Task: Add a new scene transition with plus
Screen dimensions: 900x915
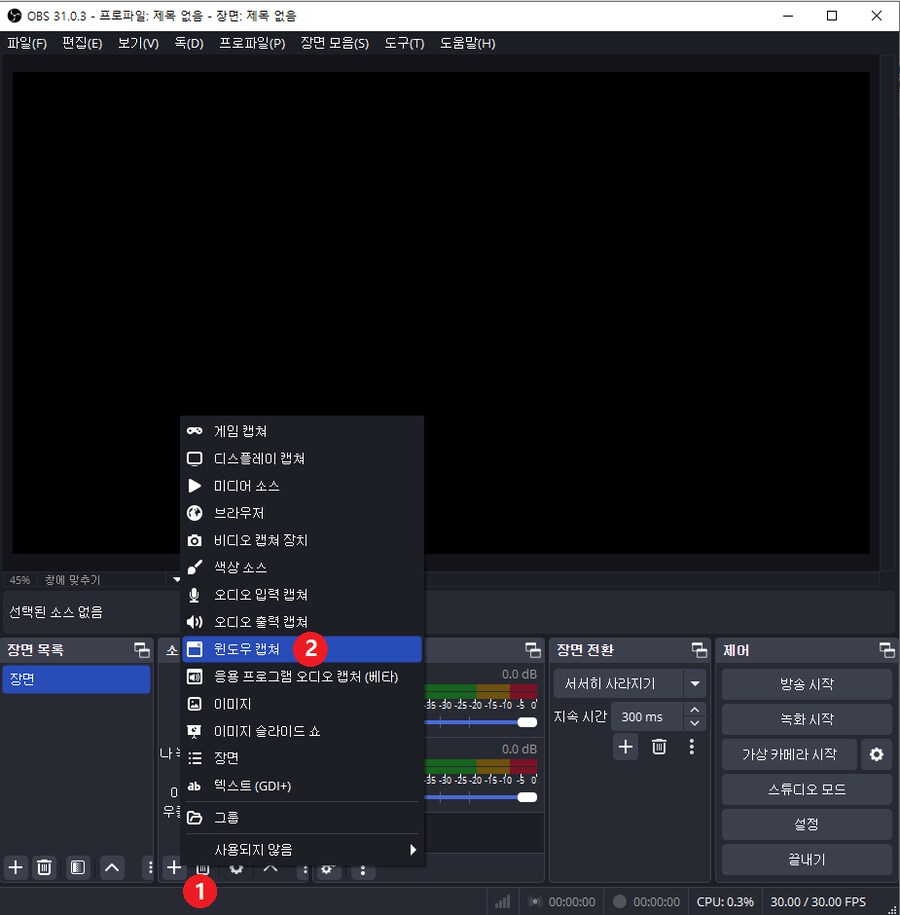Action: pos(625,746)
